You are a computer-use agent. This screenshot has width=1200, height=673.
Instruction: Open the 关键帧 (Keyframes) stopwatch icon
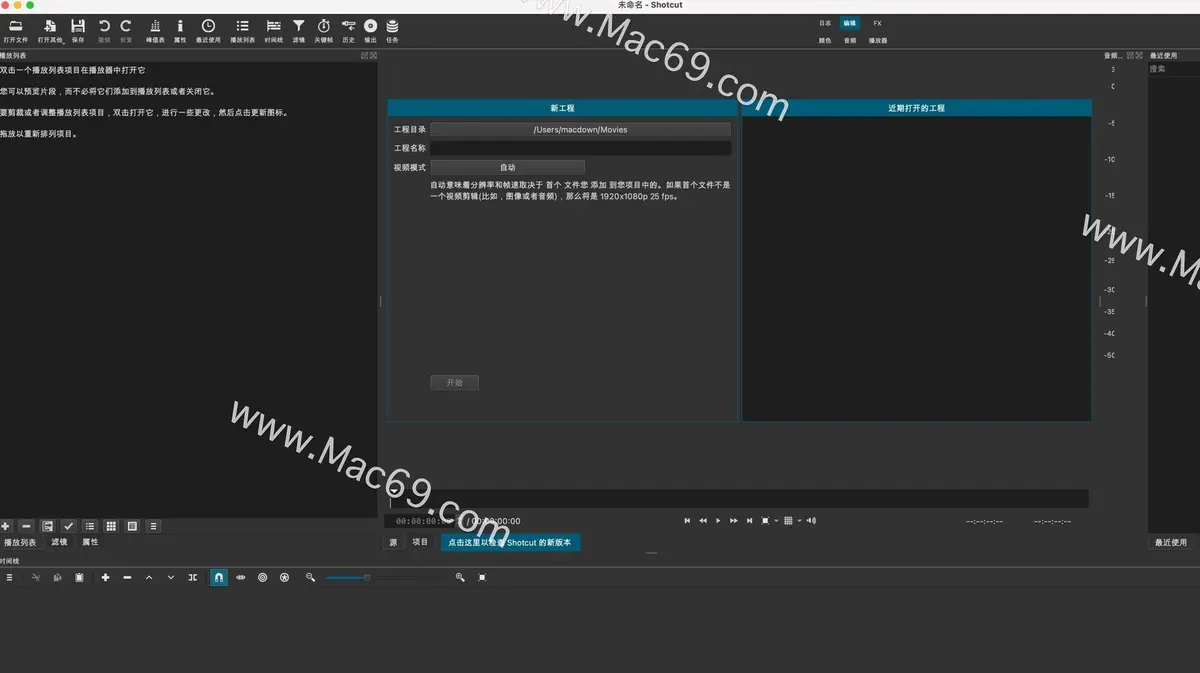point(323,30)
